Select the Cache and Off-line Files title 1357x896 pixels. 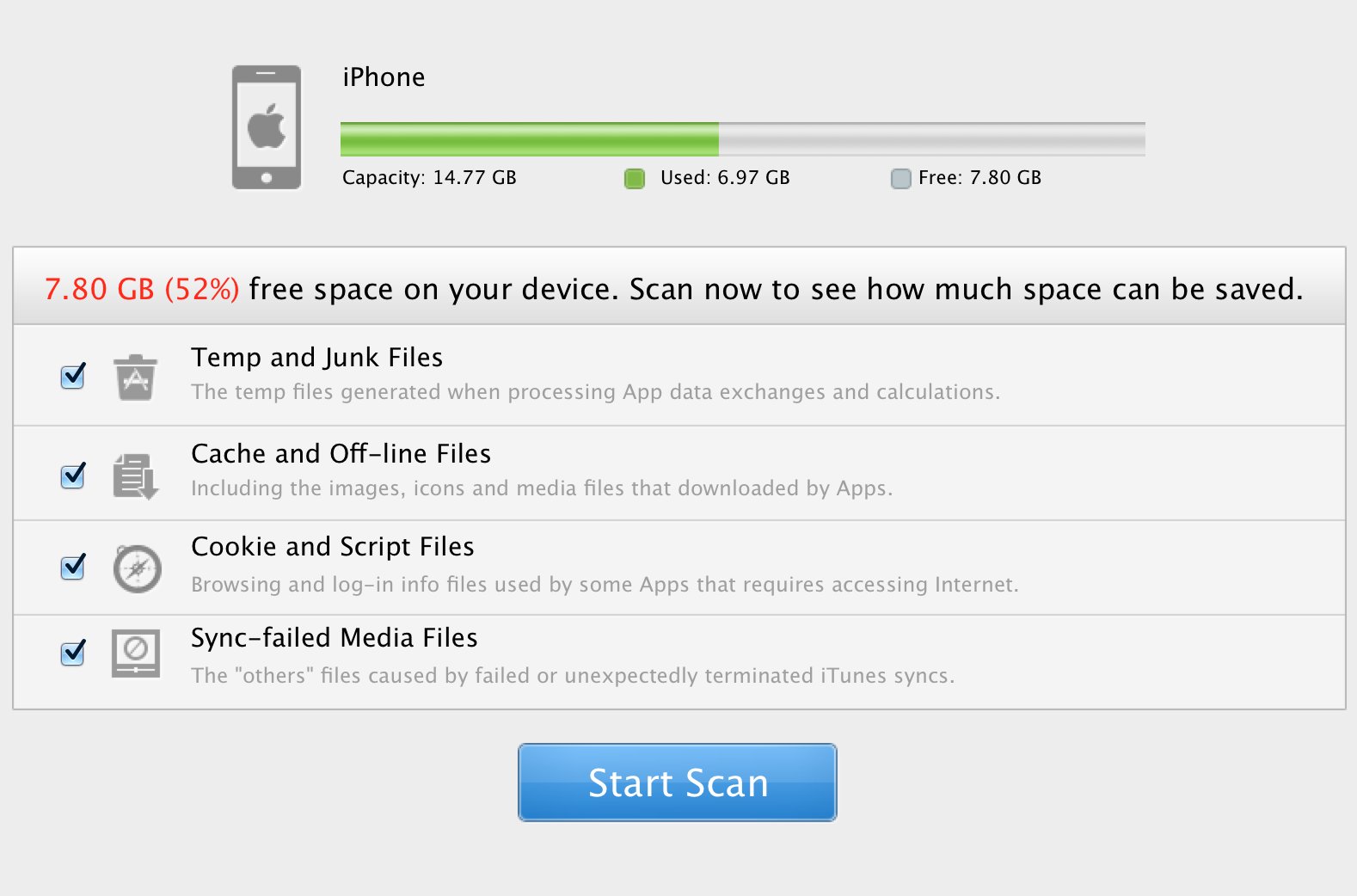(341, 453)
